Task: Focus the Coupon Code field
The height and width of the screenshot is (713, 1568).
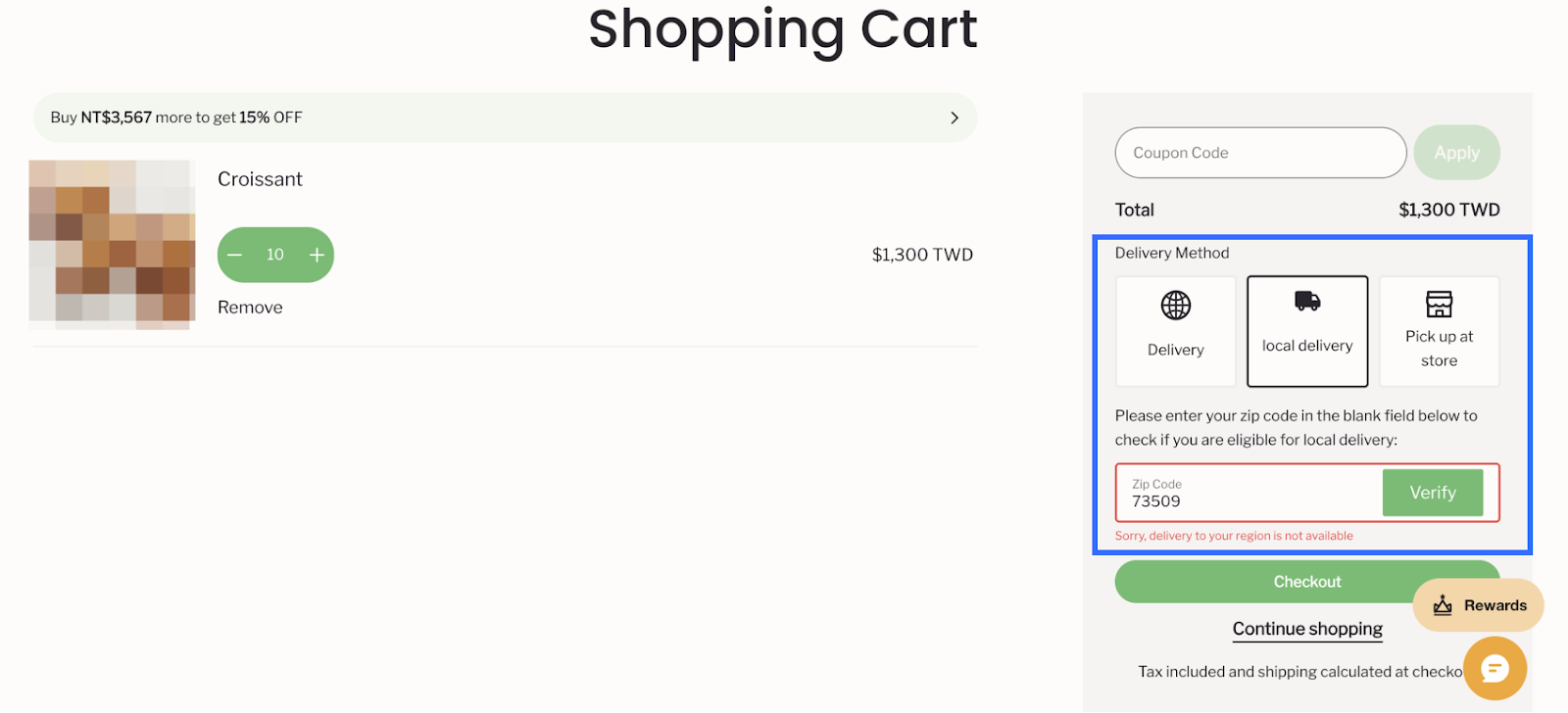Action: point(1260,153)
